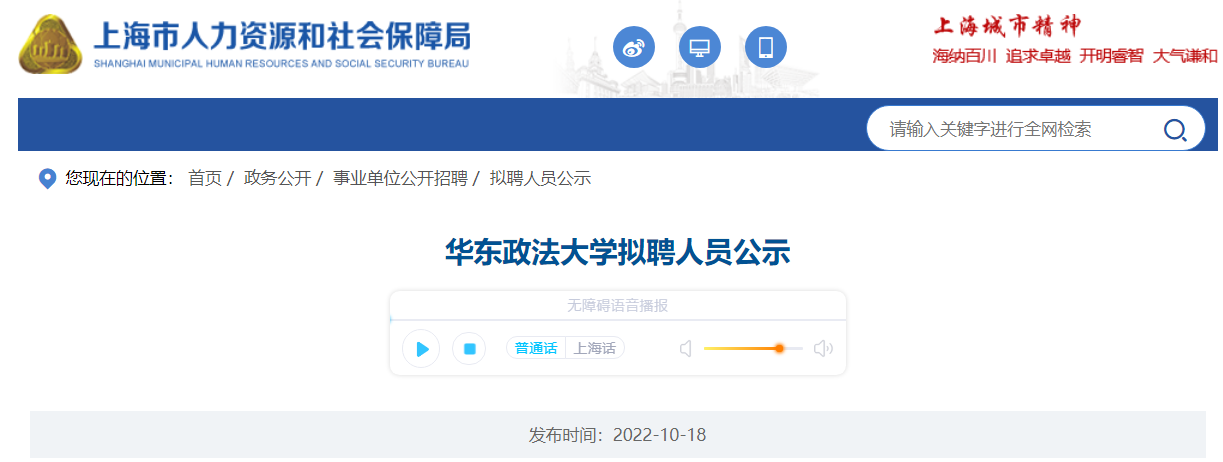Click the bureau emblem logo

point(51,44)
